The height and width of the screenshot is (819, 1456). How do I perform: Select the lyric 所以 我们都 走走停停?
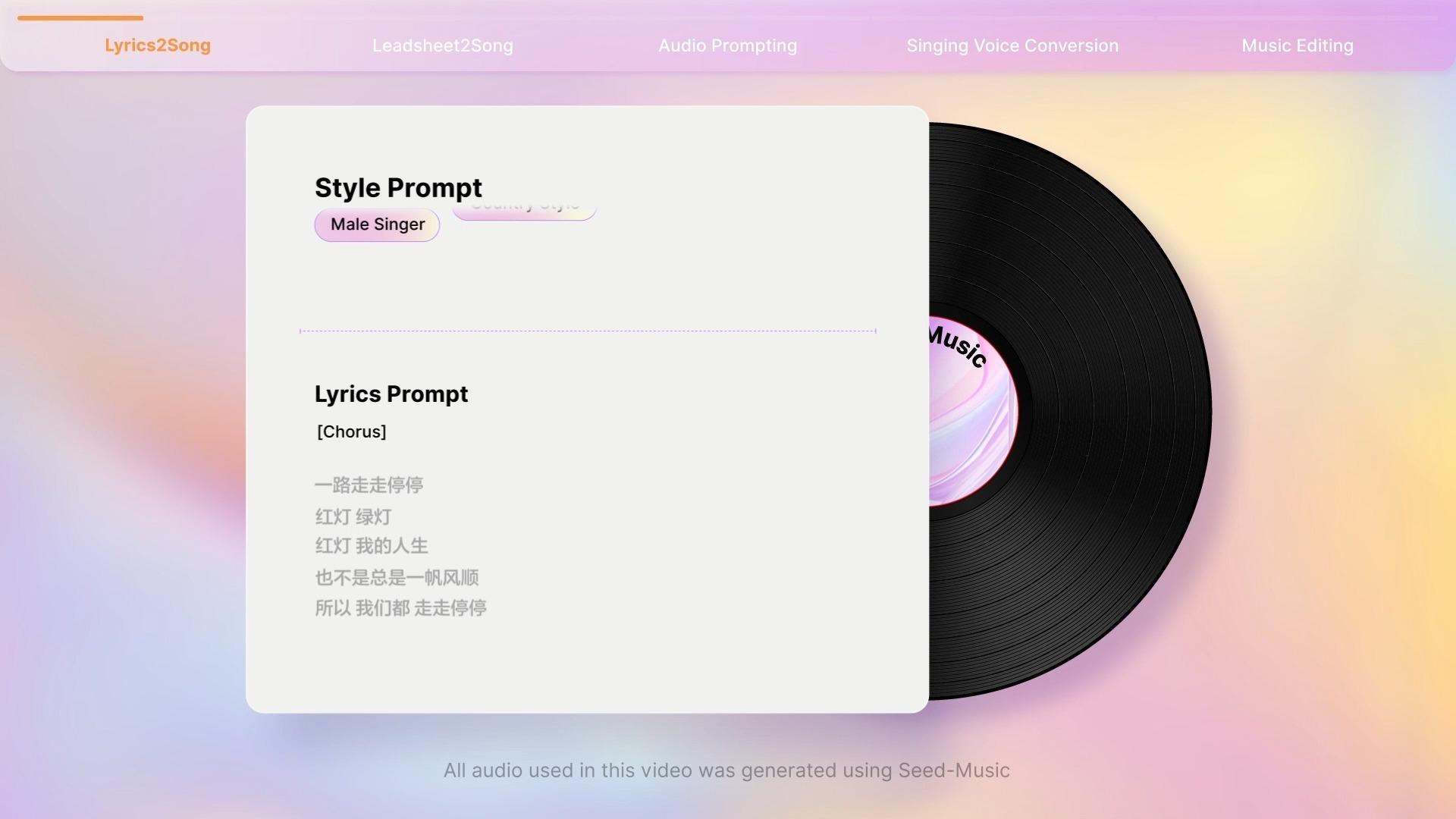click(401, 608)
